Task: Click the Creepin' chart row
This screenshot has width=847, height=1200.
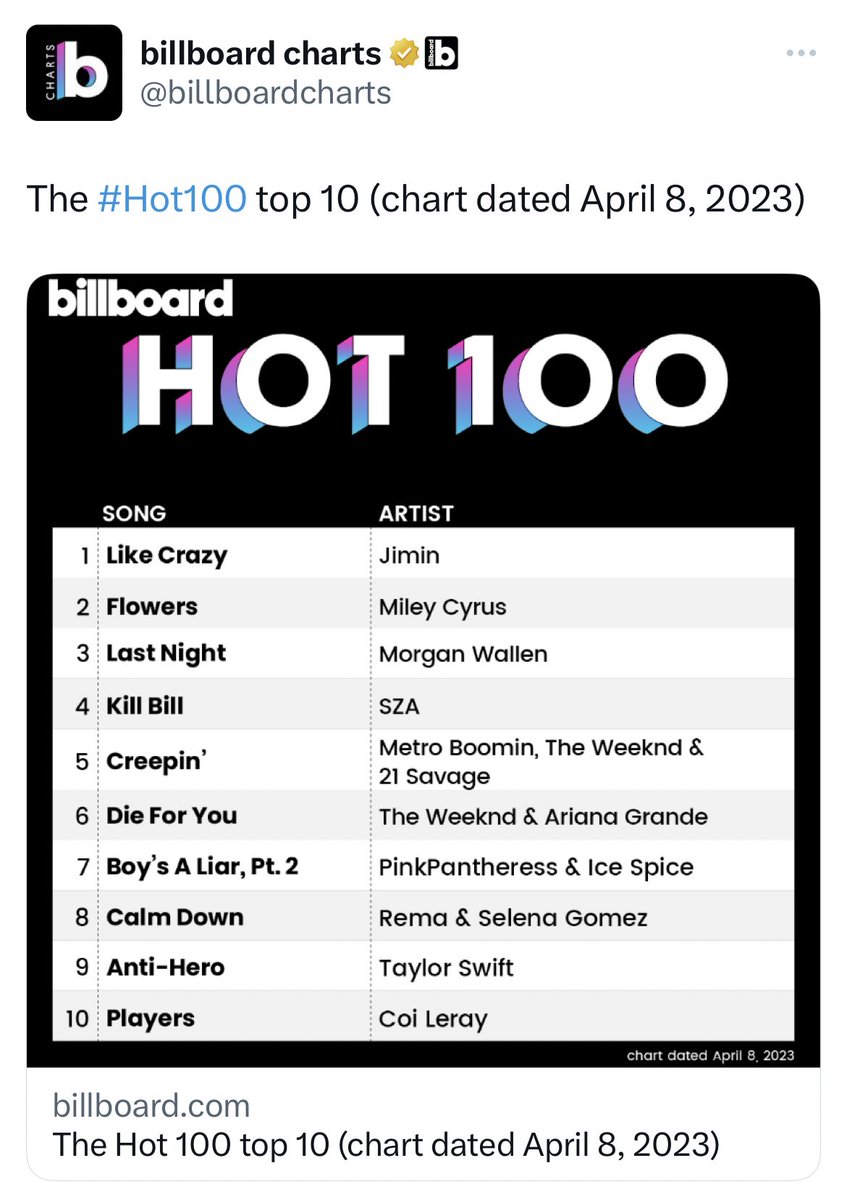Action: click(423, 761)
